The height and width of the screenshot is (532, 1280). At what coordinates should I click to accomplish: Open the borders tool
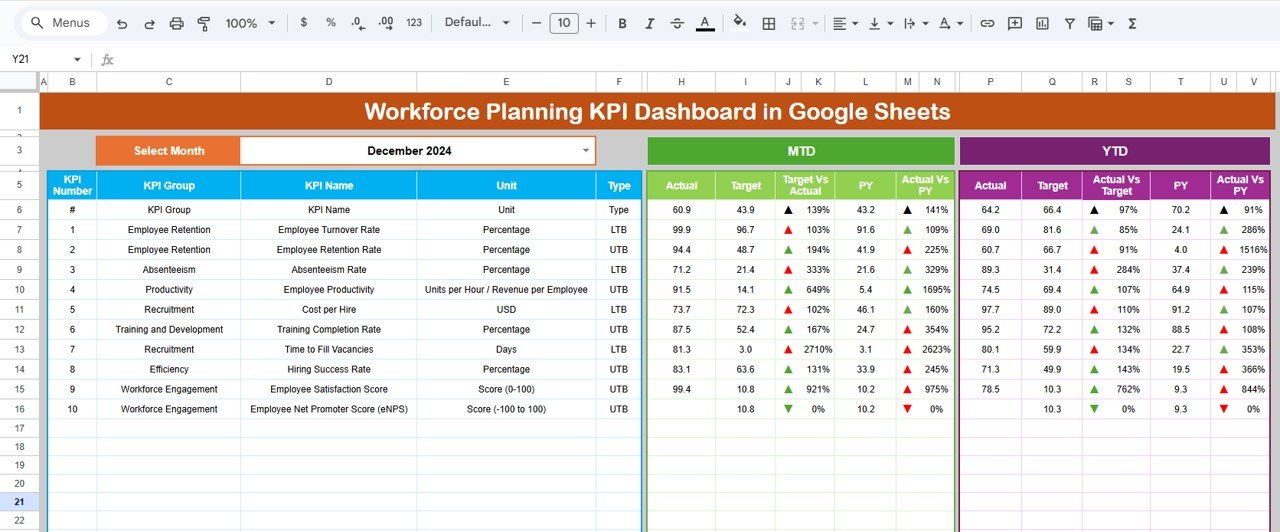pyautogui.click(x=768, y=23)
